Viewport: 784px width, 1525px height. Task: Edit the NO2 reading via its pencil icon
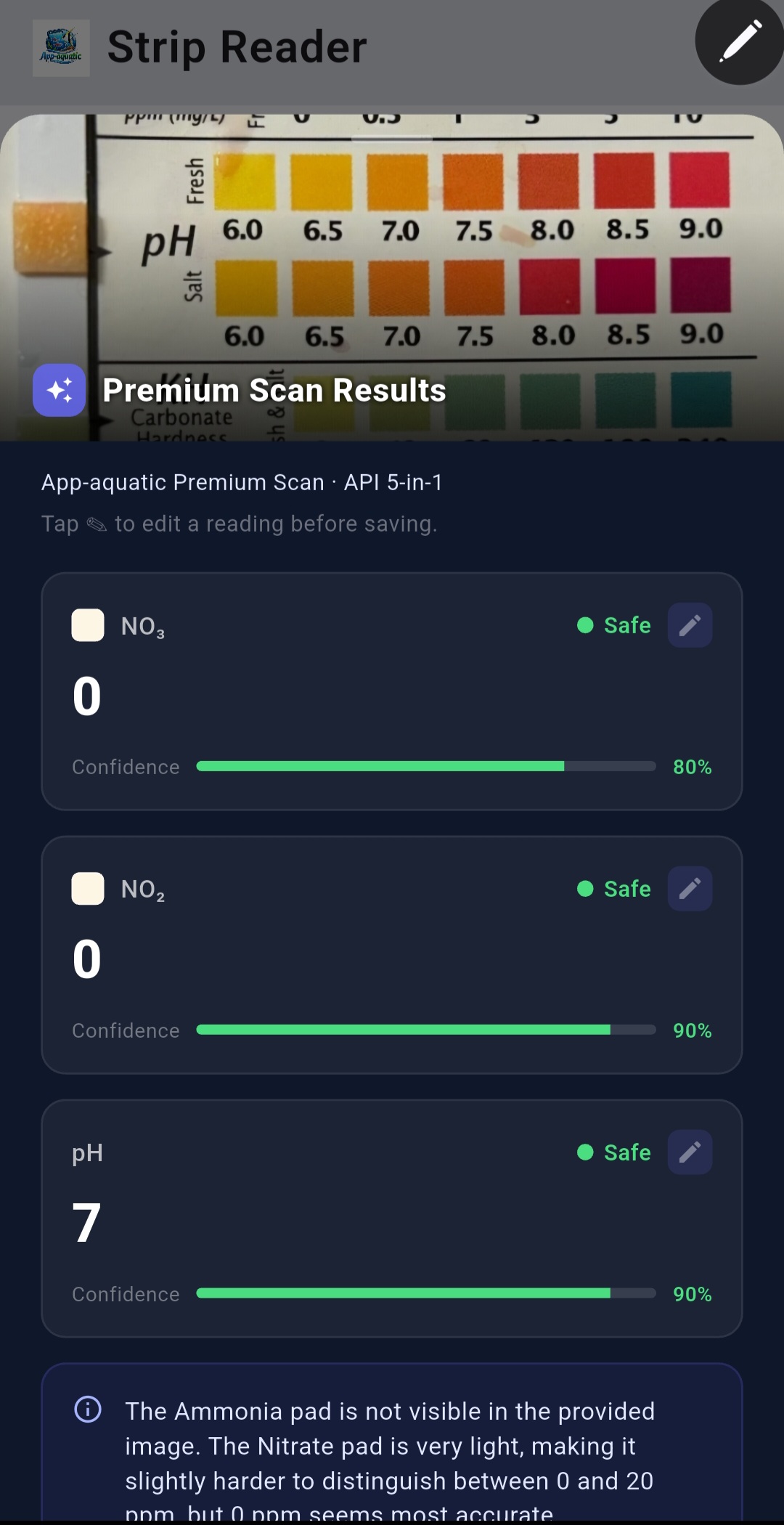[689, 888]
